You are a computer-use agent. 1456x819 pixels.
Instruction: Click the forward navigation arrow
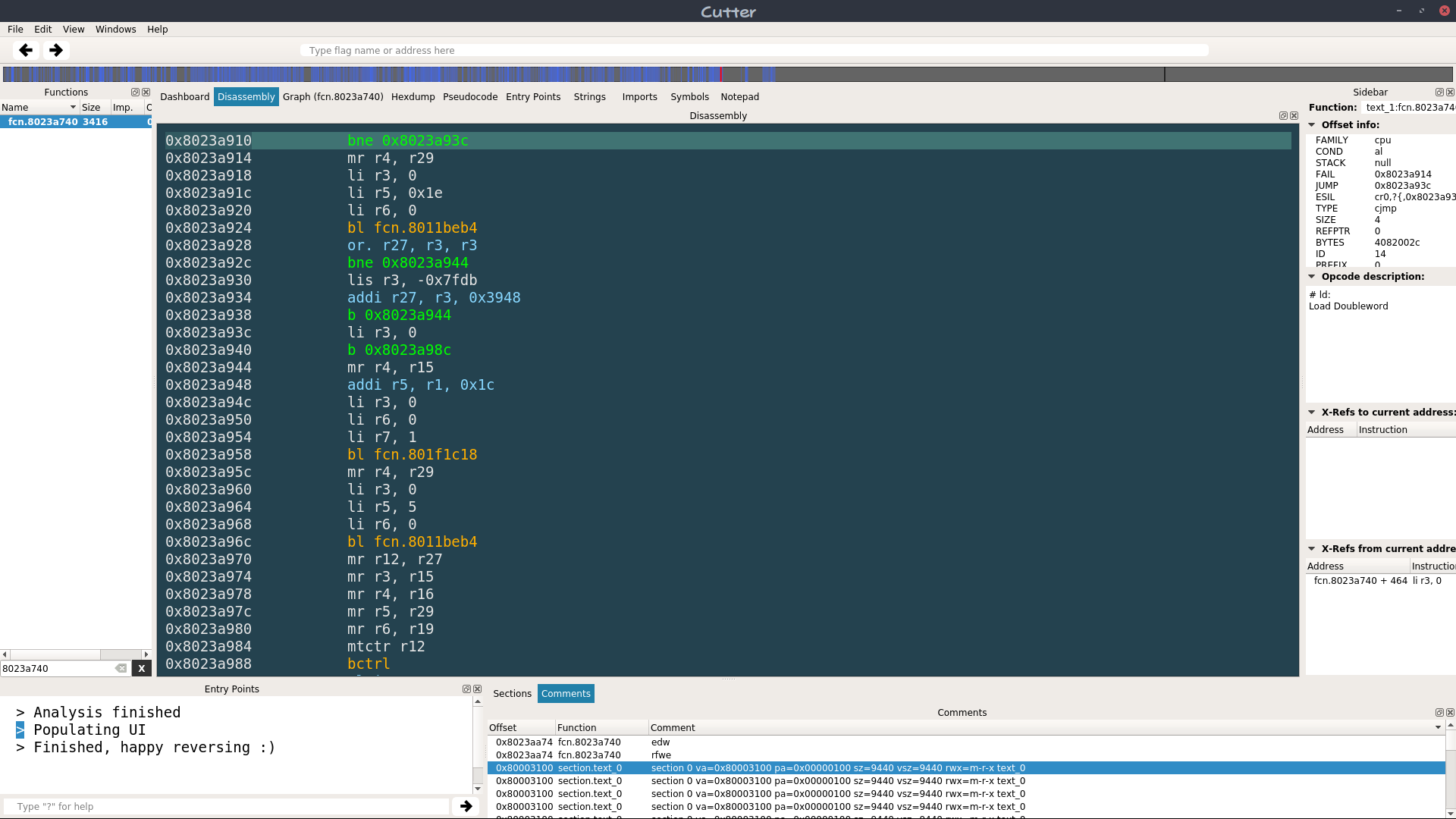pyautogui.click(x=55, y=50)
